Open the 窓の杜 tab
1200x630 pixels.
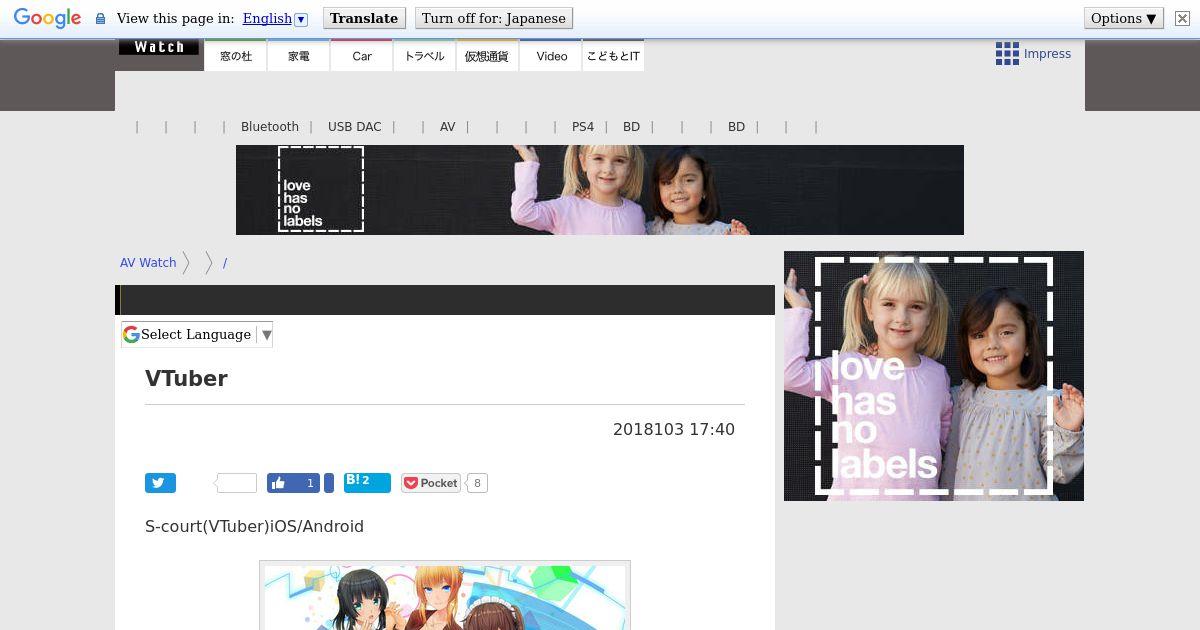click(x=236, y=56)
